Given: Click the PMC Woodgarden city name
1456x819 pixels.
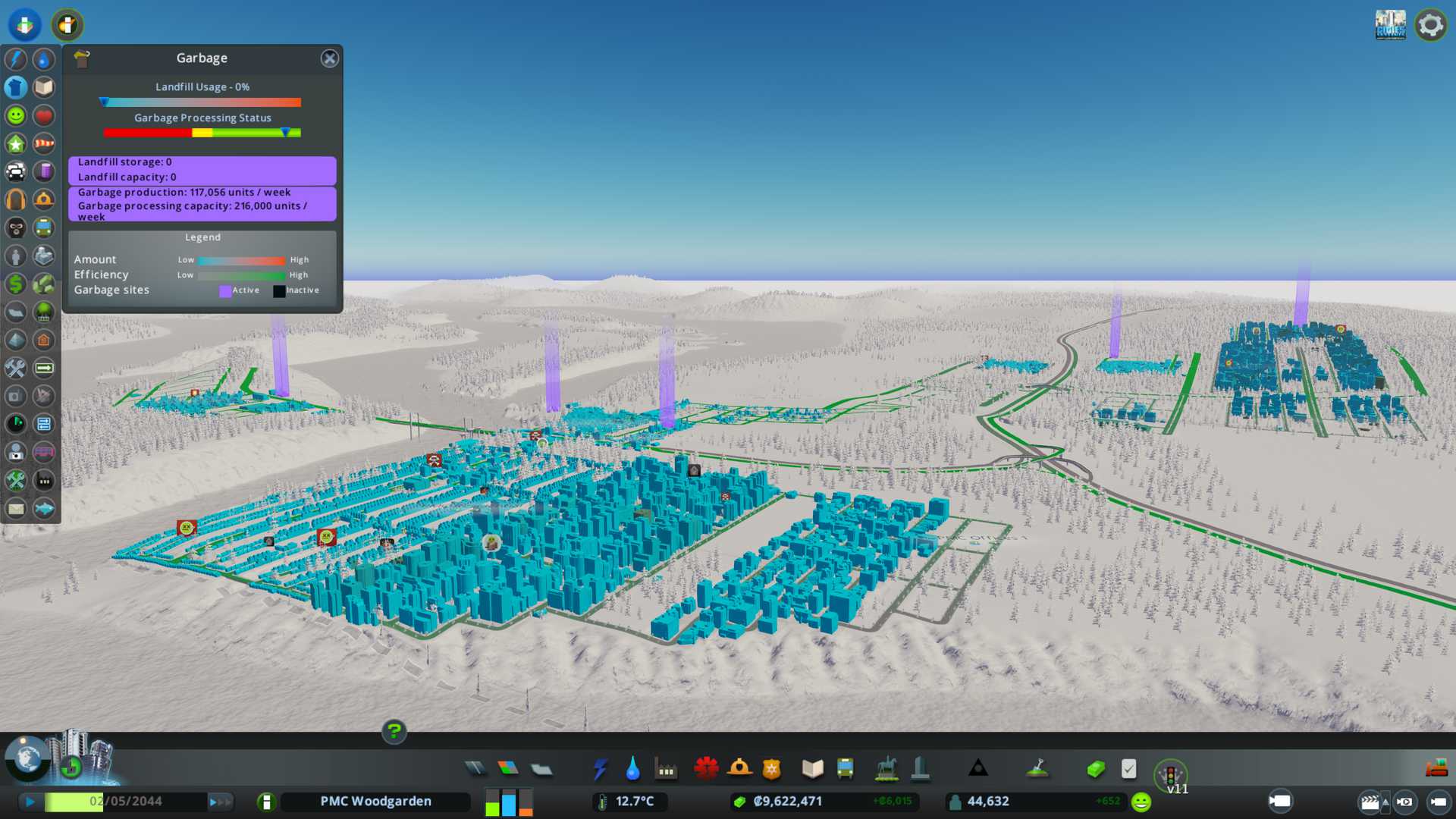Looking at the screenshot, I should (x=375, y=802).
